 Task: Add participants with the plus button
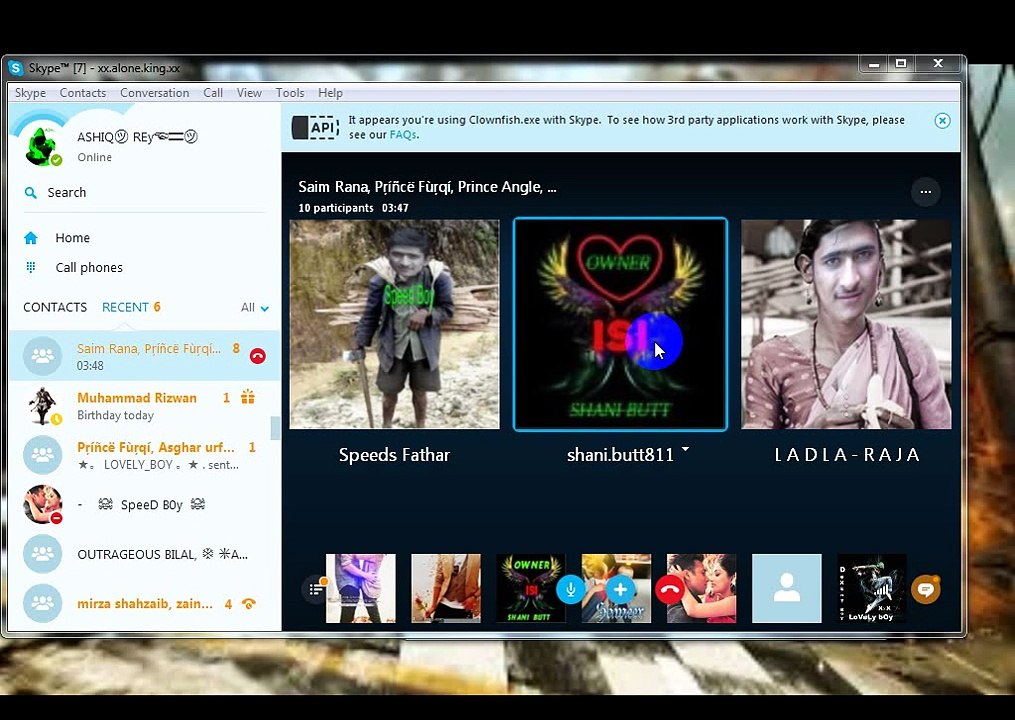[x=620, y=589]
